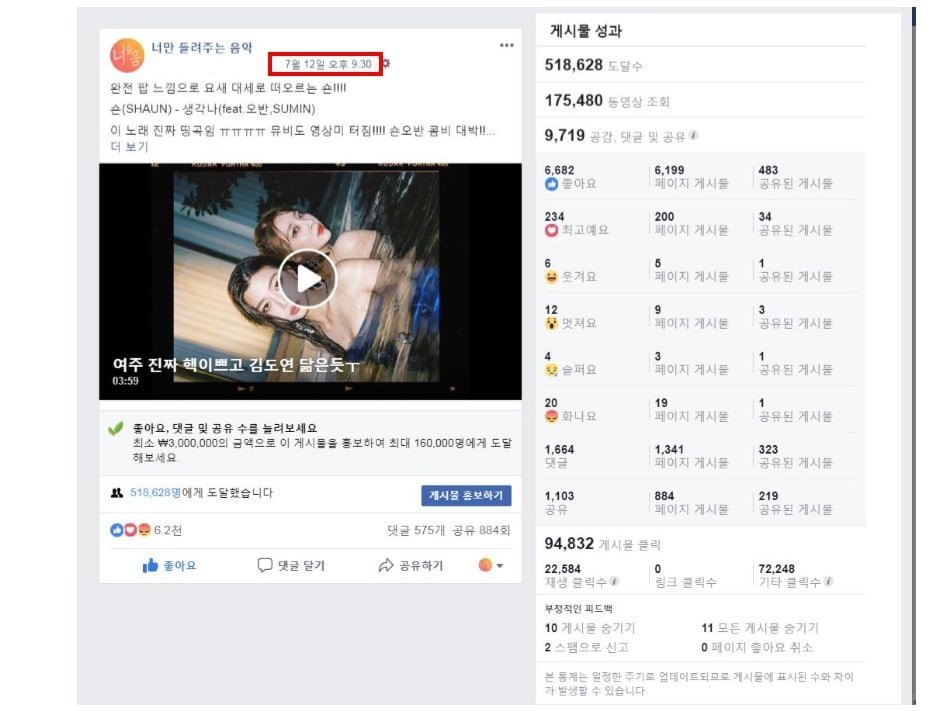This screenshot has height=711, width=944.
Task: Click the gear icon beside the post timestamp
Action: click(387, 63)
